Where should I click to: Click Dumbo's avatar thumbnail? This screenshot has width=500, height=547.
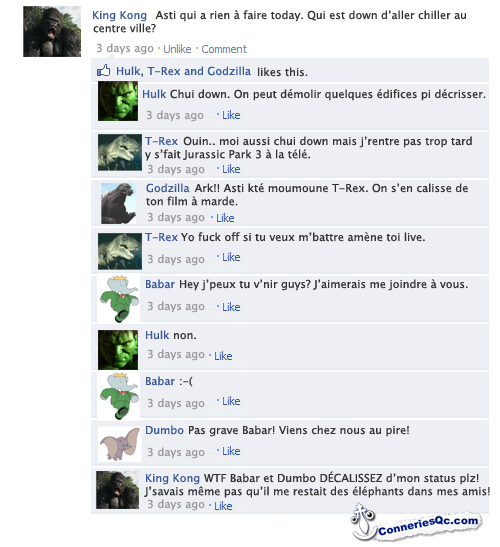pyautogui.click(x=120, y=444)
